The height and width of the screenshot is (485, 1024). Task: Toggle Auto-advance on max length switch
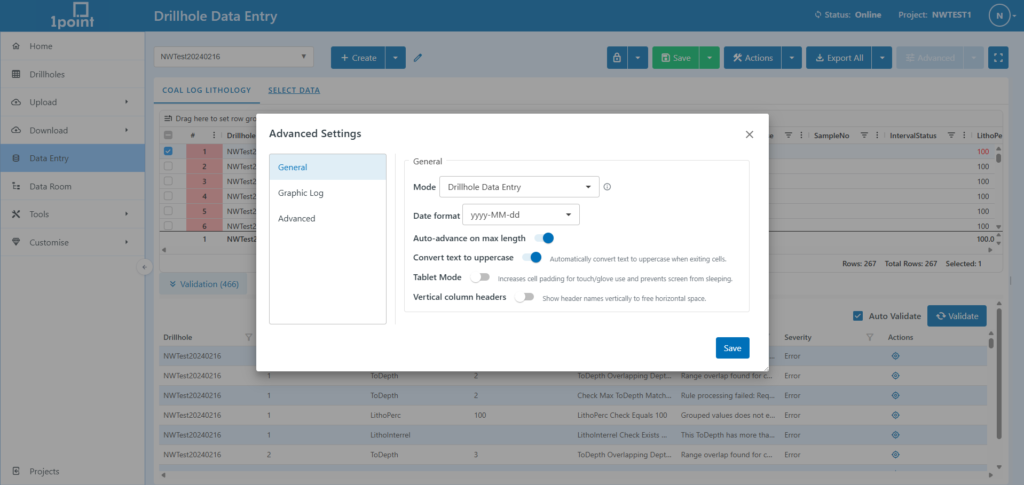(543, 238)
